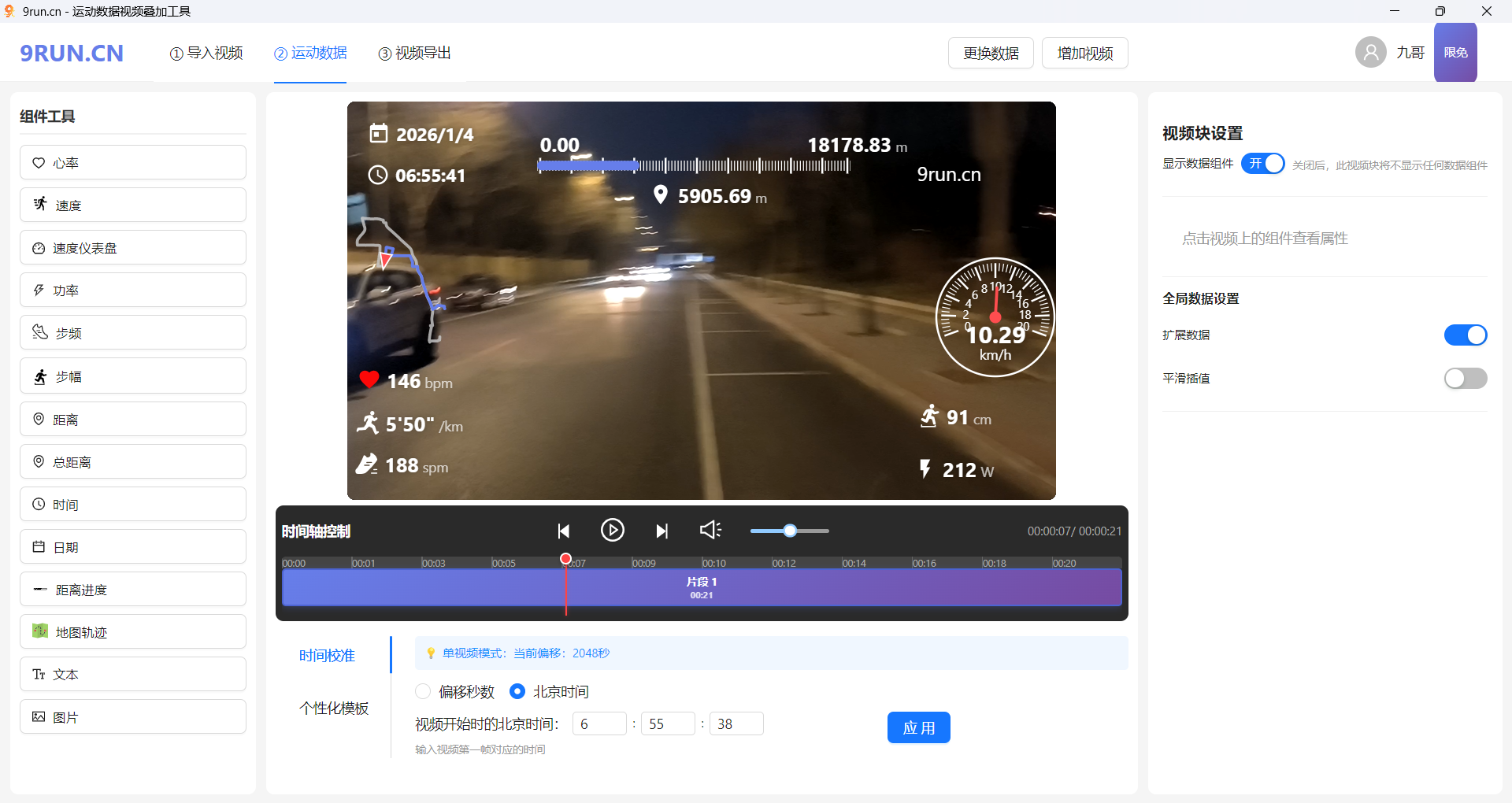Apply the time calibration with 应用
1512x803 pixels.
pyautogui.click(x=918, y=727)
